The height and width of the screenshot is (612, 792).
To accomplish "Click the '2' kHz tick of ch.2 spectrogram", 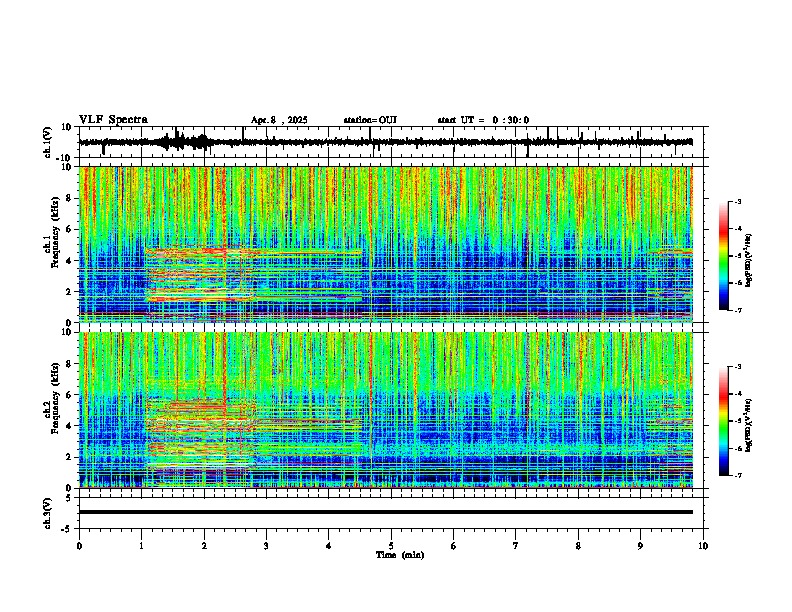I will (70, 457).
